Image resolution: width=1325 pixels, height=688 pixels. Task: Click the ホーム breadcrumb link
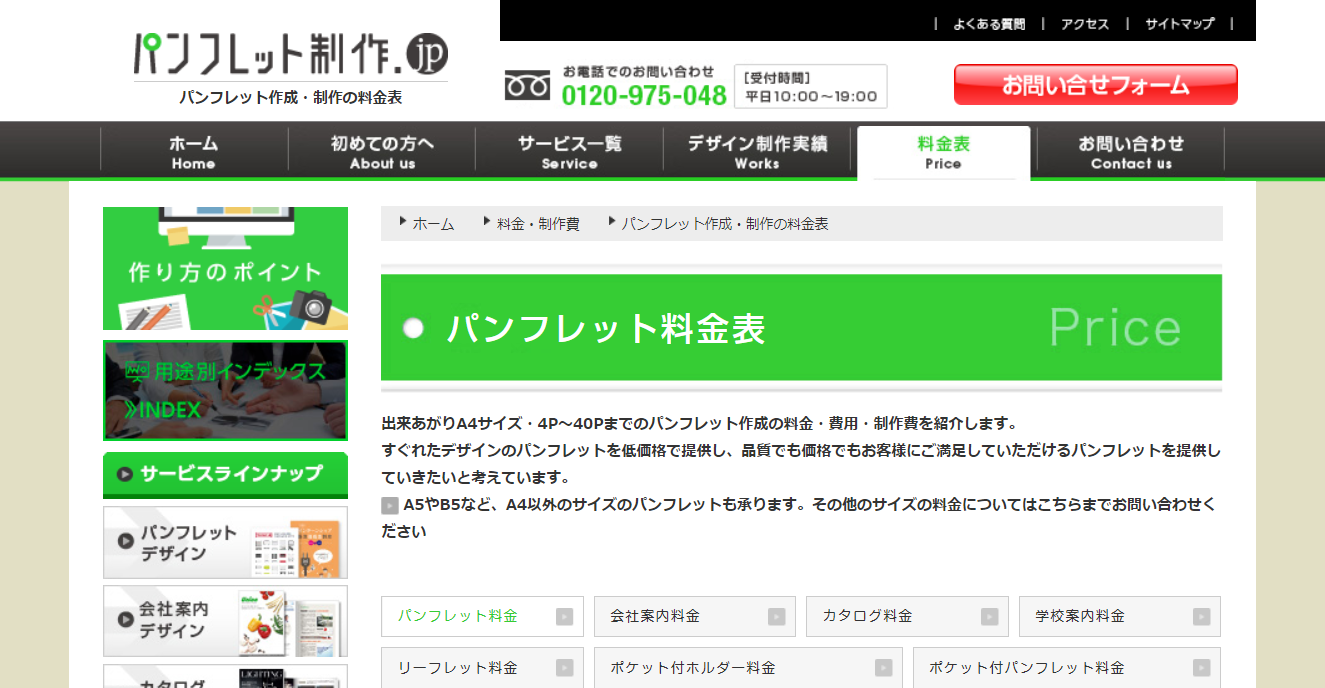click(x=433, y=224)
